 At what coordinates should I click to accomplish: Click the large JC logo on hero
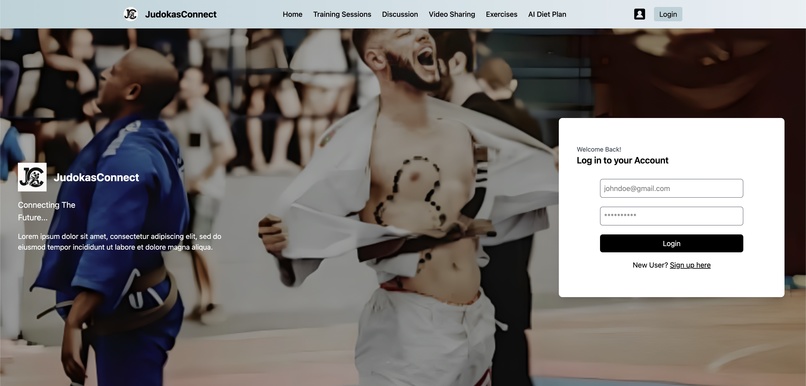(32, 177)
